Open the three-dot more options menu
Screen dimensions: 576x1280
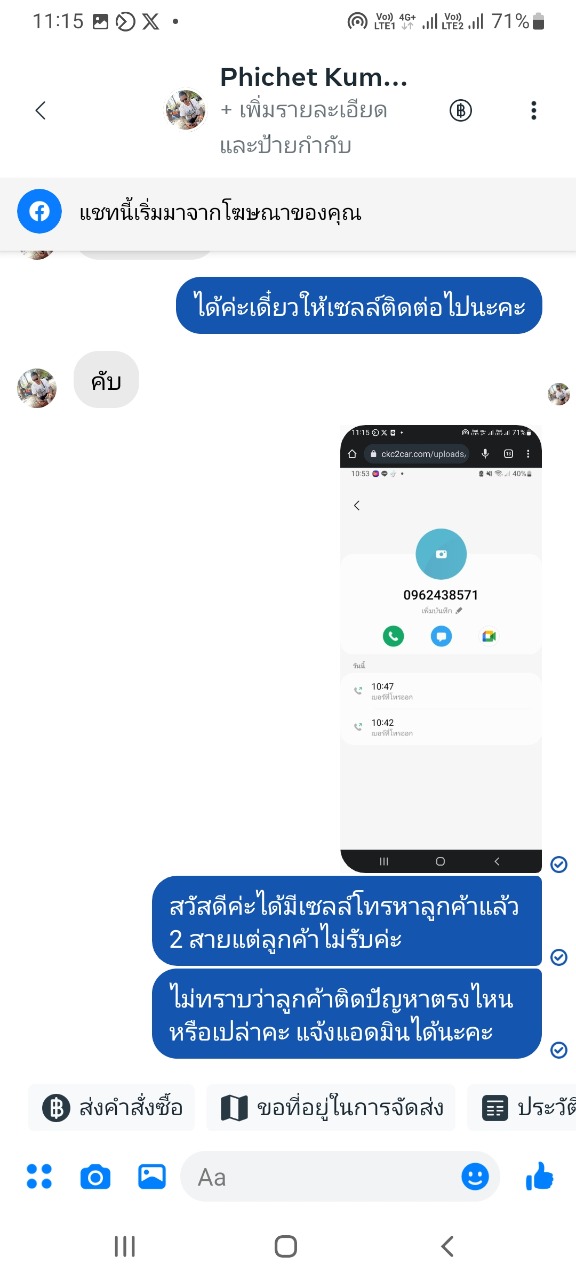click(x=534, y=110)
